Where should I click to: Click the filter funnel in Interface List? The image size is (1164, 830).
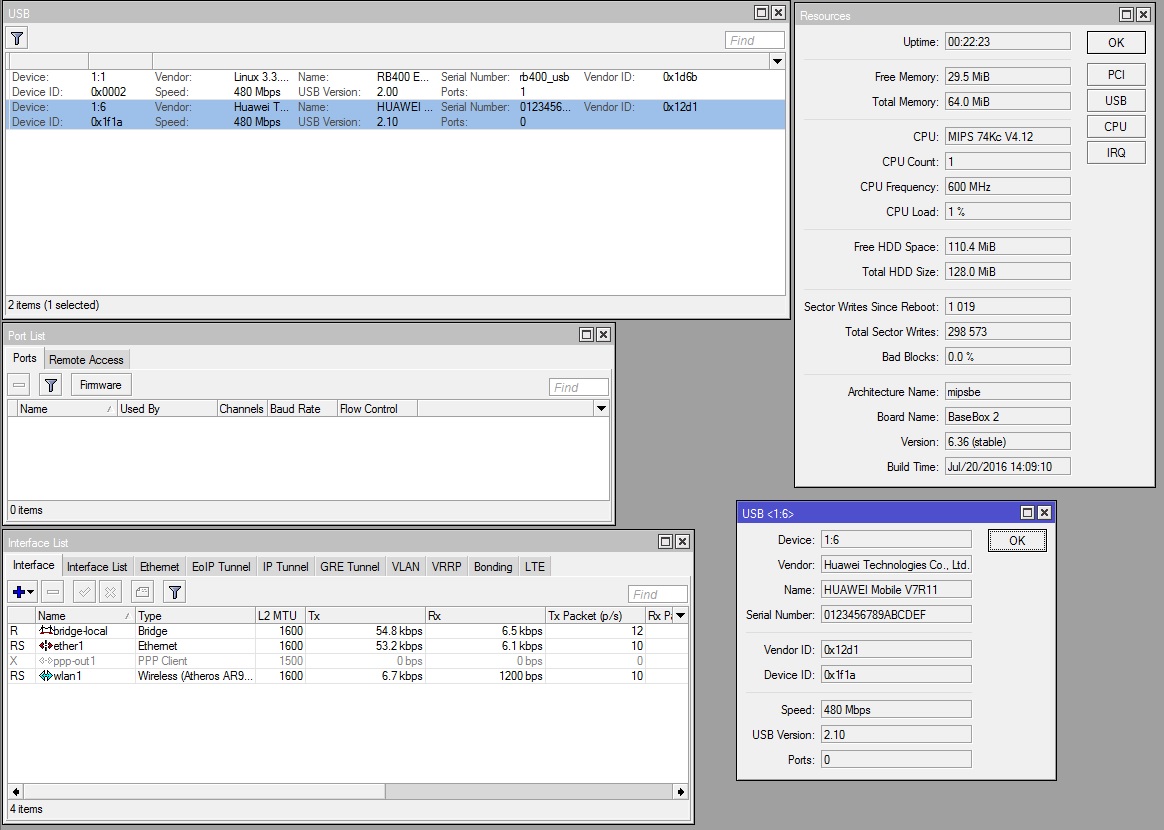click(x=175, y=592)
